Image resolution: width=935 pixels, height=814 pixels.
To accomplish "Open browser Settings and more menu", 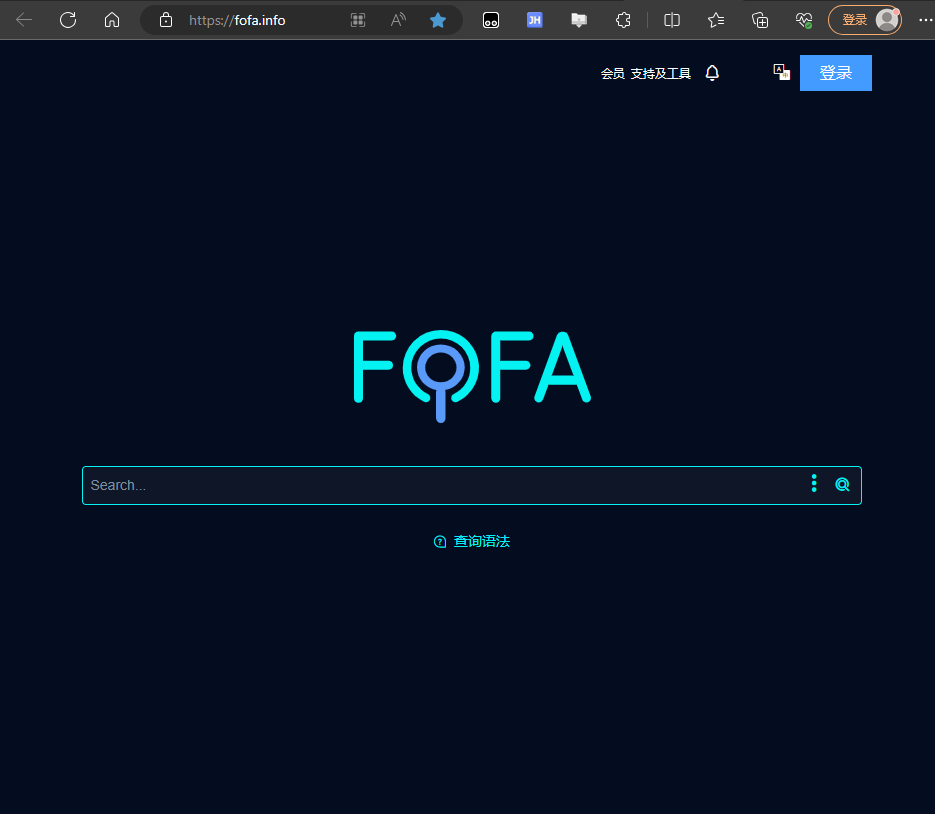I will click(925, 20).
